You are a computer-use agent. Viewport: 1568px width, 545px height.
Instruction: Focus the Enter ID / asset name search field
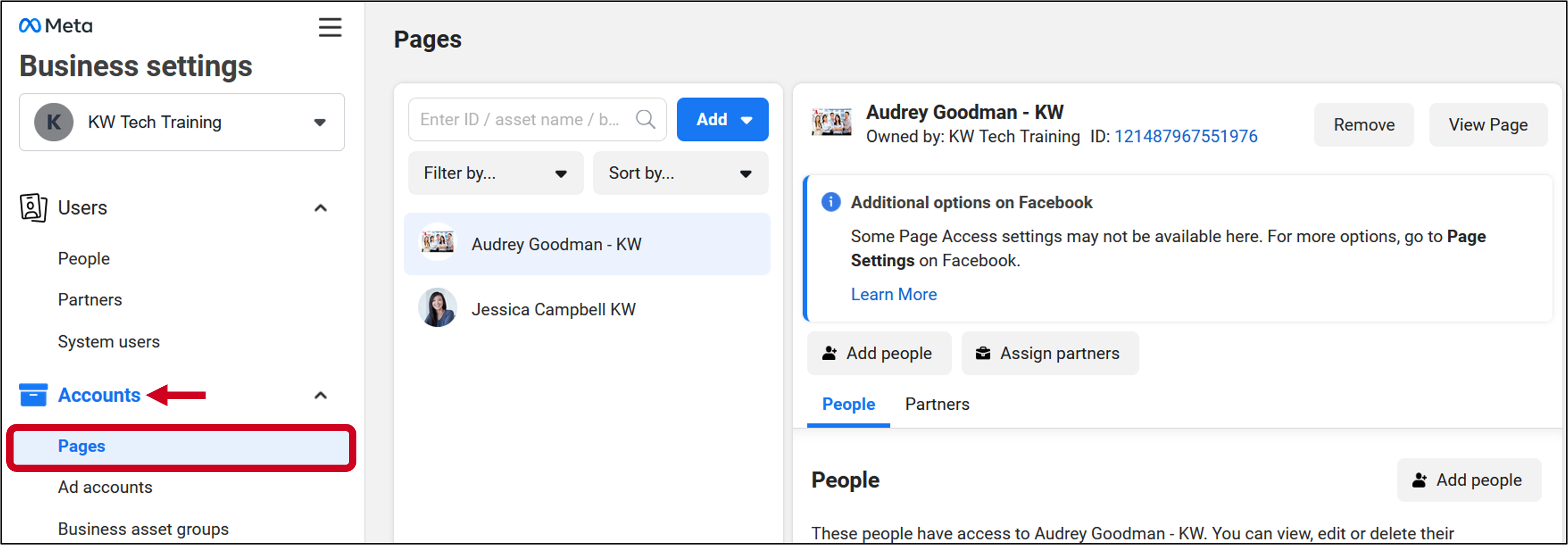click(x=537, y=120)
